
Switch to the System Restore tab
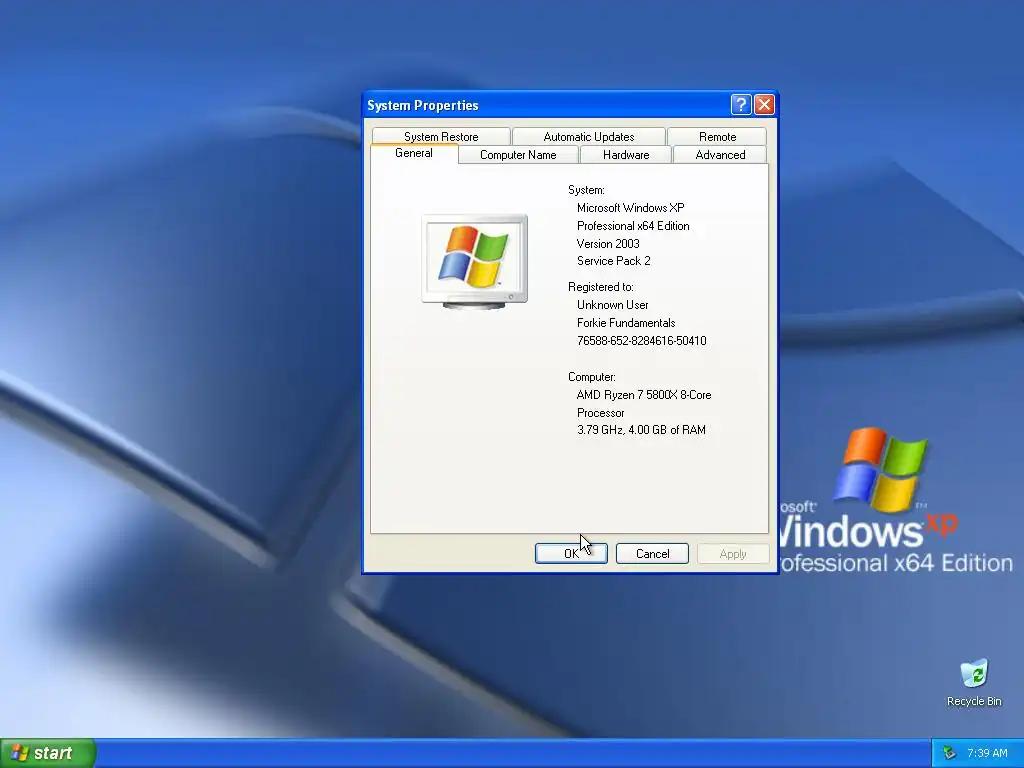pyautogui.click(x=441, y=136)
